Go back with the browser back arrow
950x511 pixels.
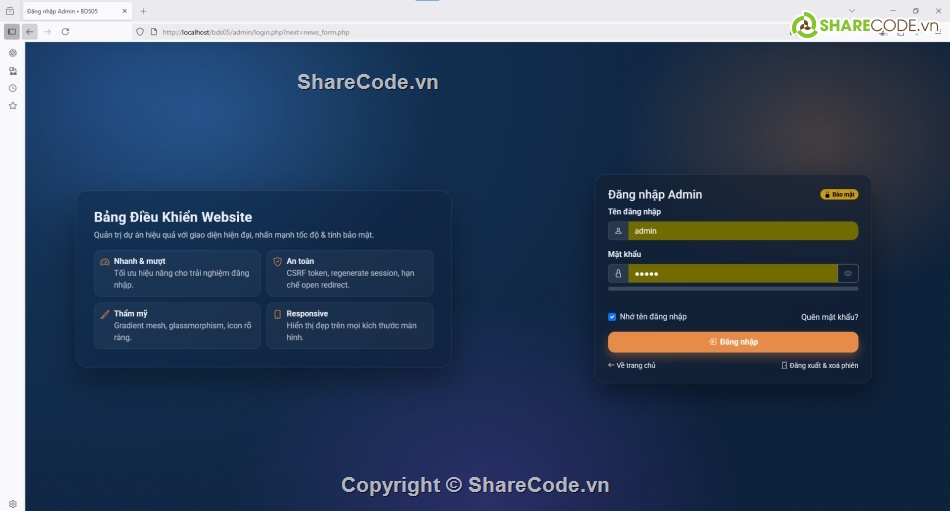coord(30,32)
